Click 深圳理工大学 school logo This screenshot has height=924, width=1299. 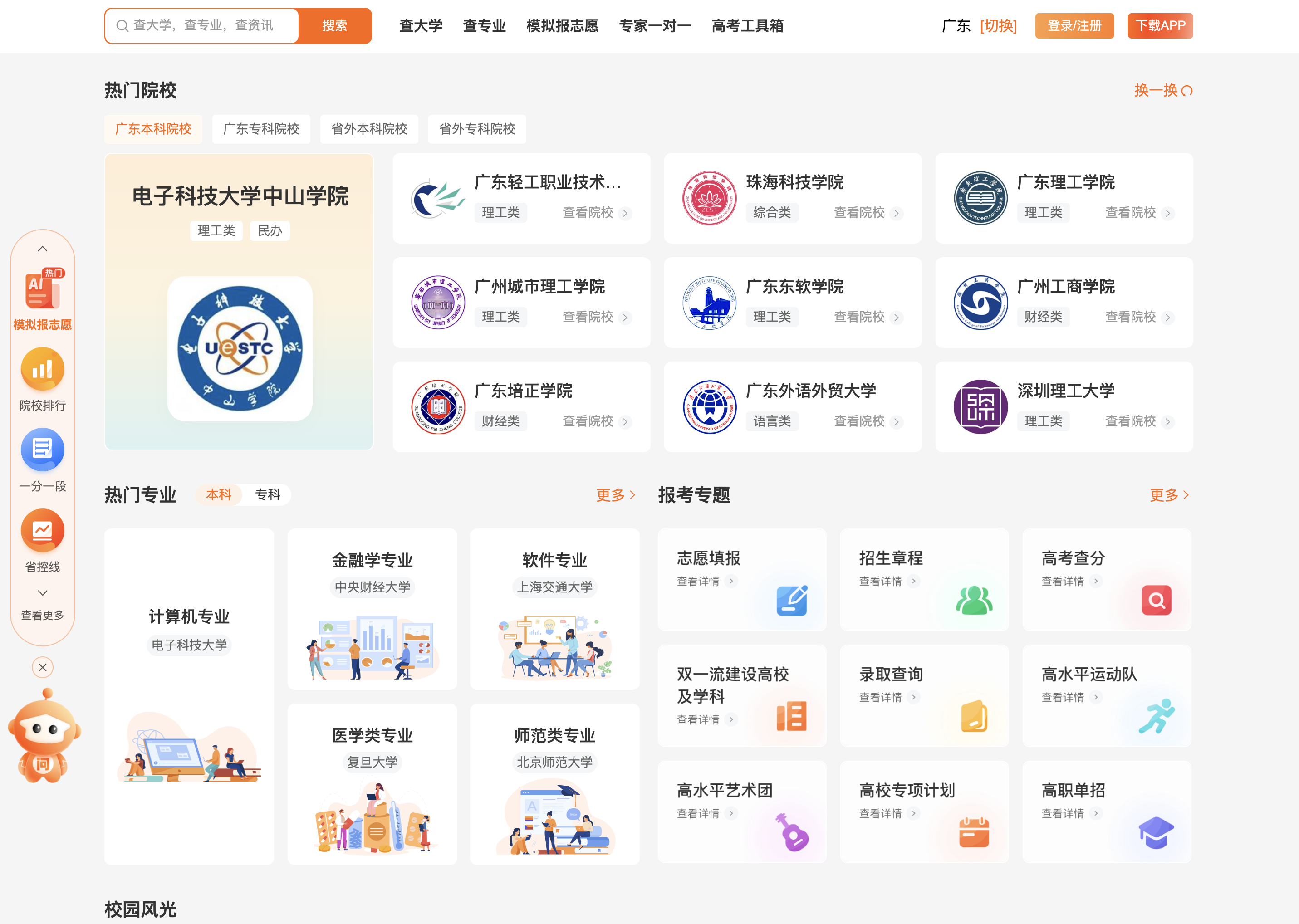(980, 407)
